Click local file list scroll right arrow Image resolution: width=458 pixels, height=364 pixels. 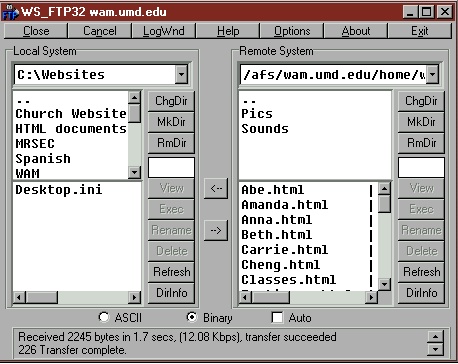(x=134, y=297)
